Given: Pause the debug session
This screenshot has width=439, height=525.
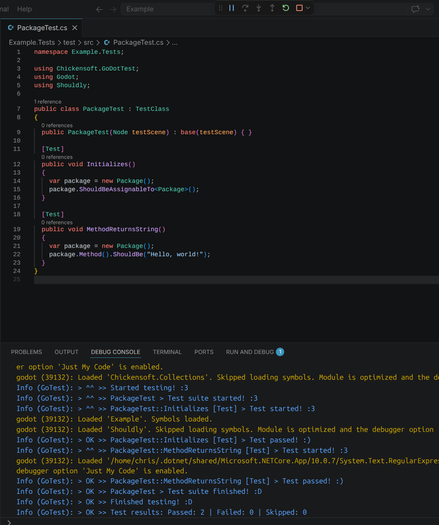Looking at the screenshot, I should (231, 8).
